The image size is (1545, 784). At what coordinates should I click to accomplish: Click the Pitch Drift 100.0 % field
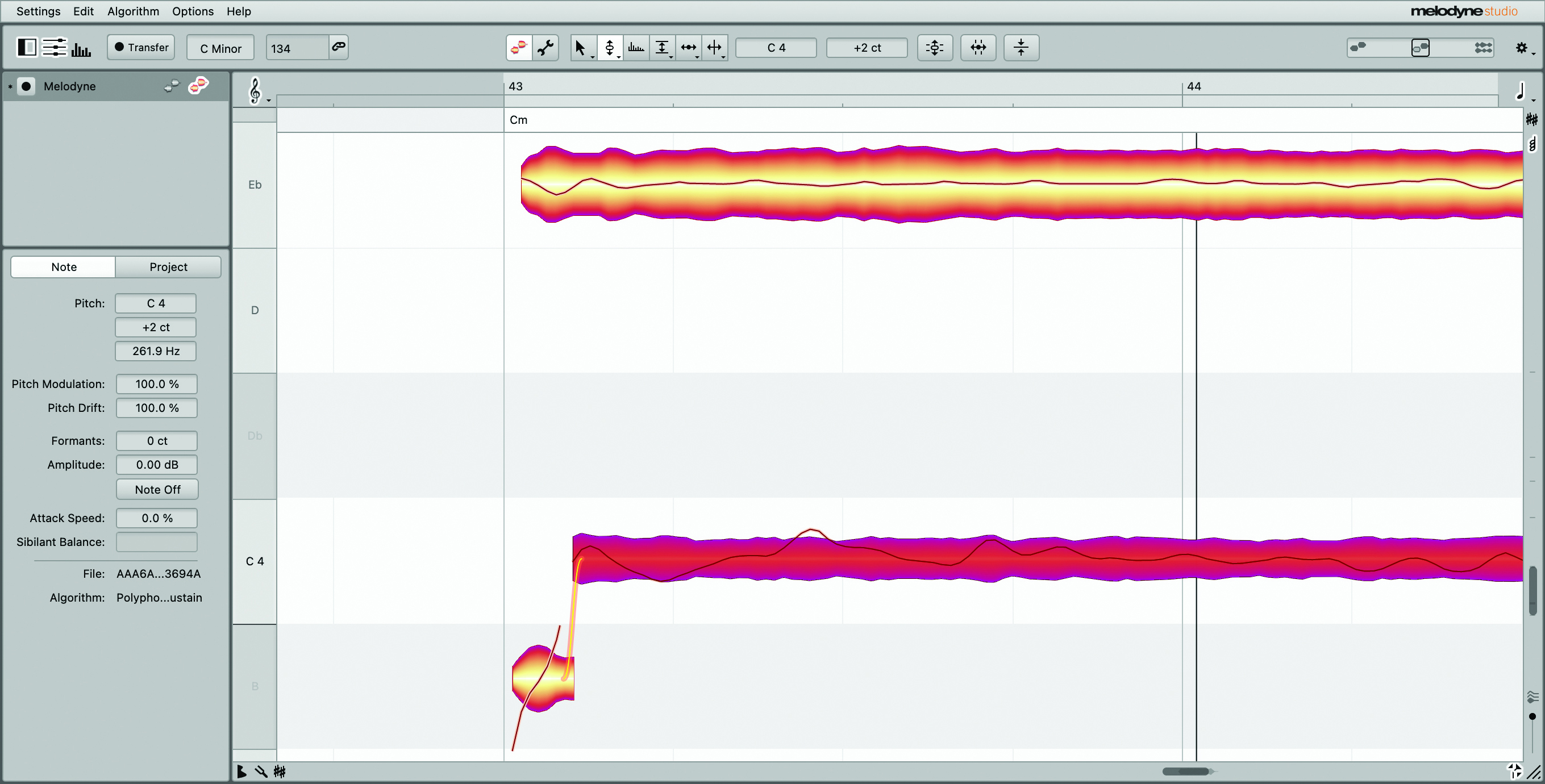[156, 408]
